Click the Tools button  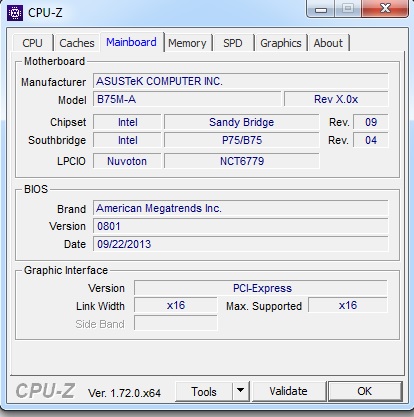(x=204, y=391)
